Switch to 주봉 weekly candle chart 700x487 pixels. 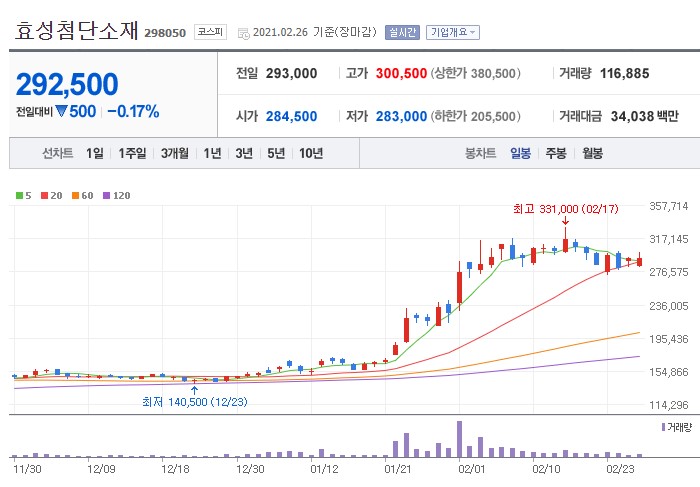[556, 154]
